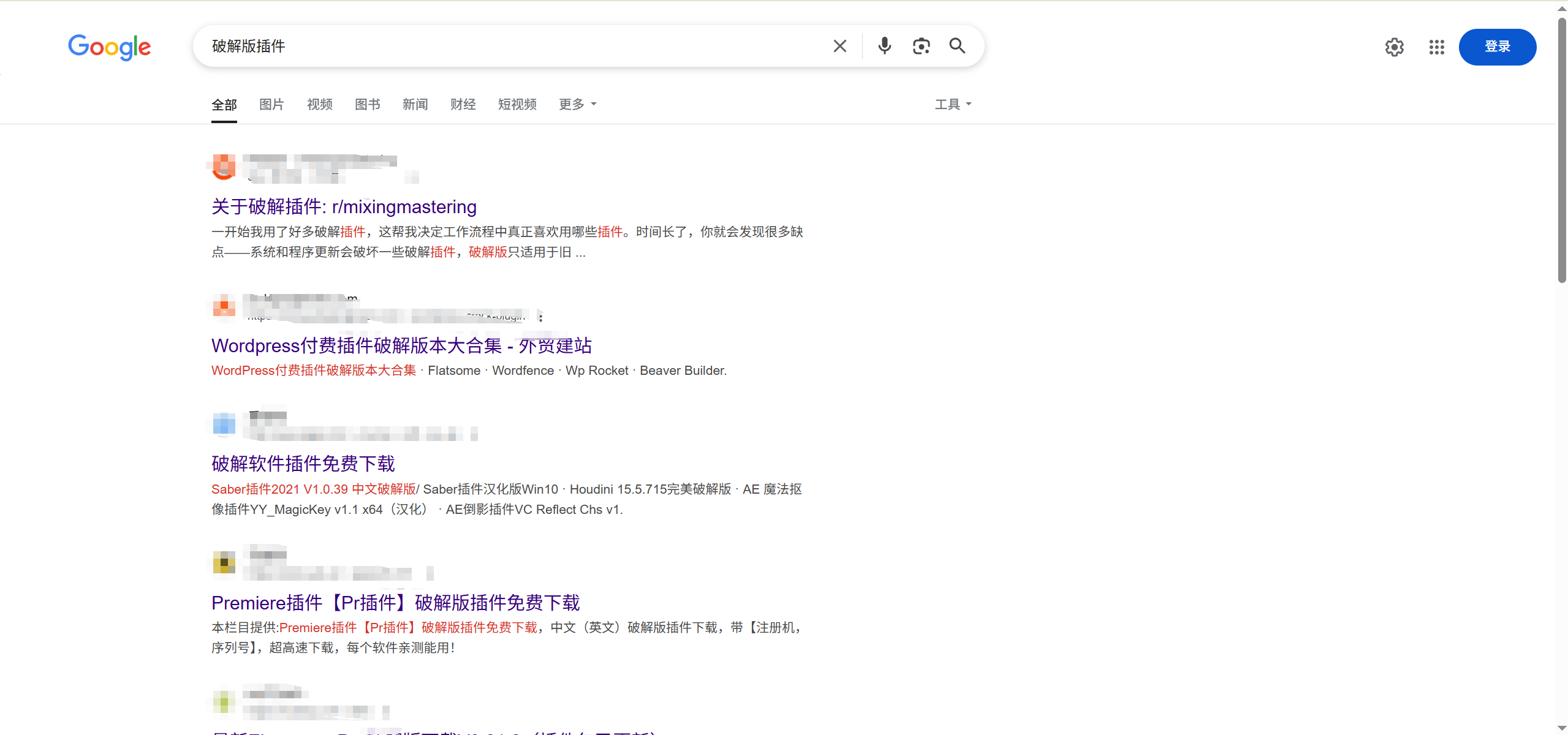Viewport: 1568px width, 735px height.
Task: Open the 工具 search tools dropdown
Action: [951, 104]
